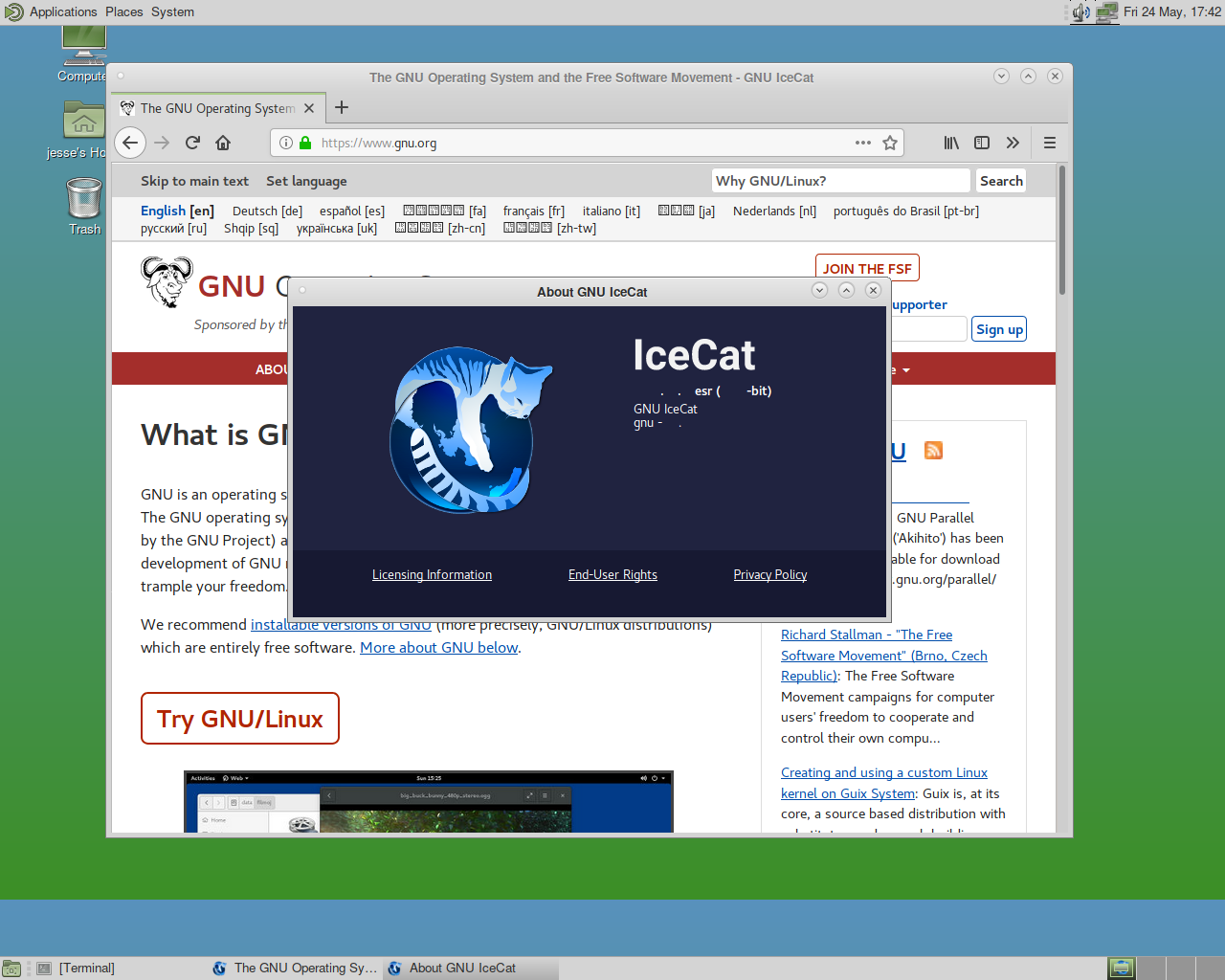Open the IceCat hamburger menu
This screenshot has height=980, width=1225.
1050,143
